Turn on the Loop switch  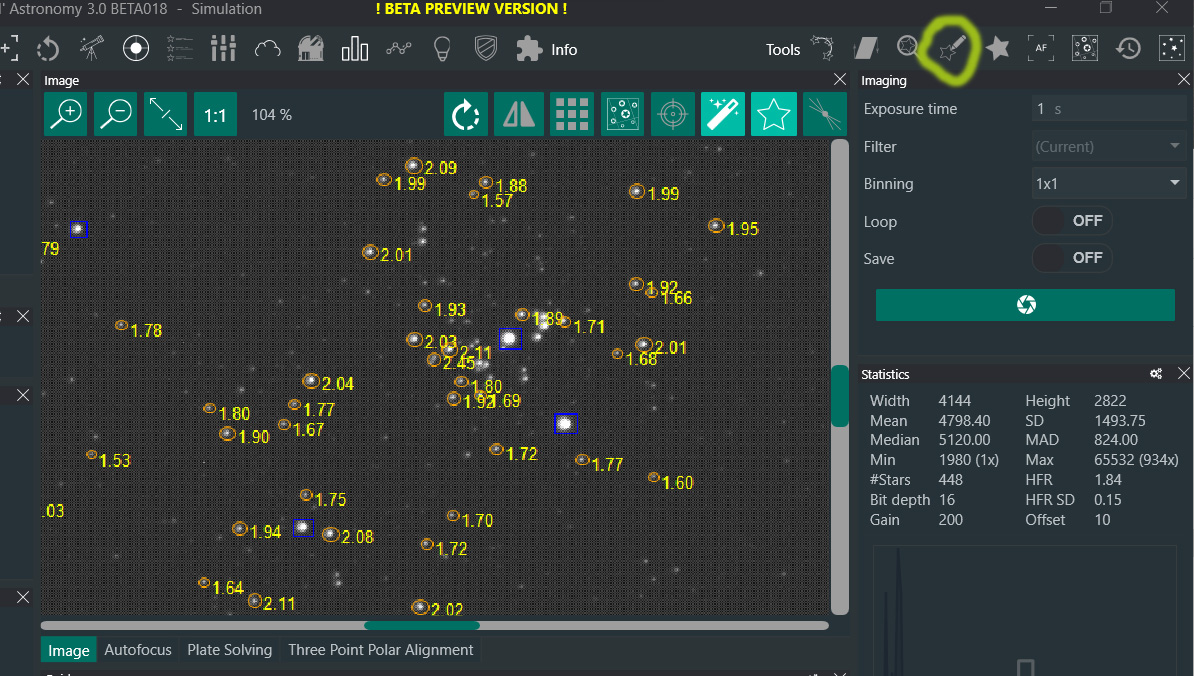coord(1072,221)
